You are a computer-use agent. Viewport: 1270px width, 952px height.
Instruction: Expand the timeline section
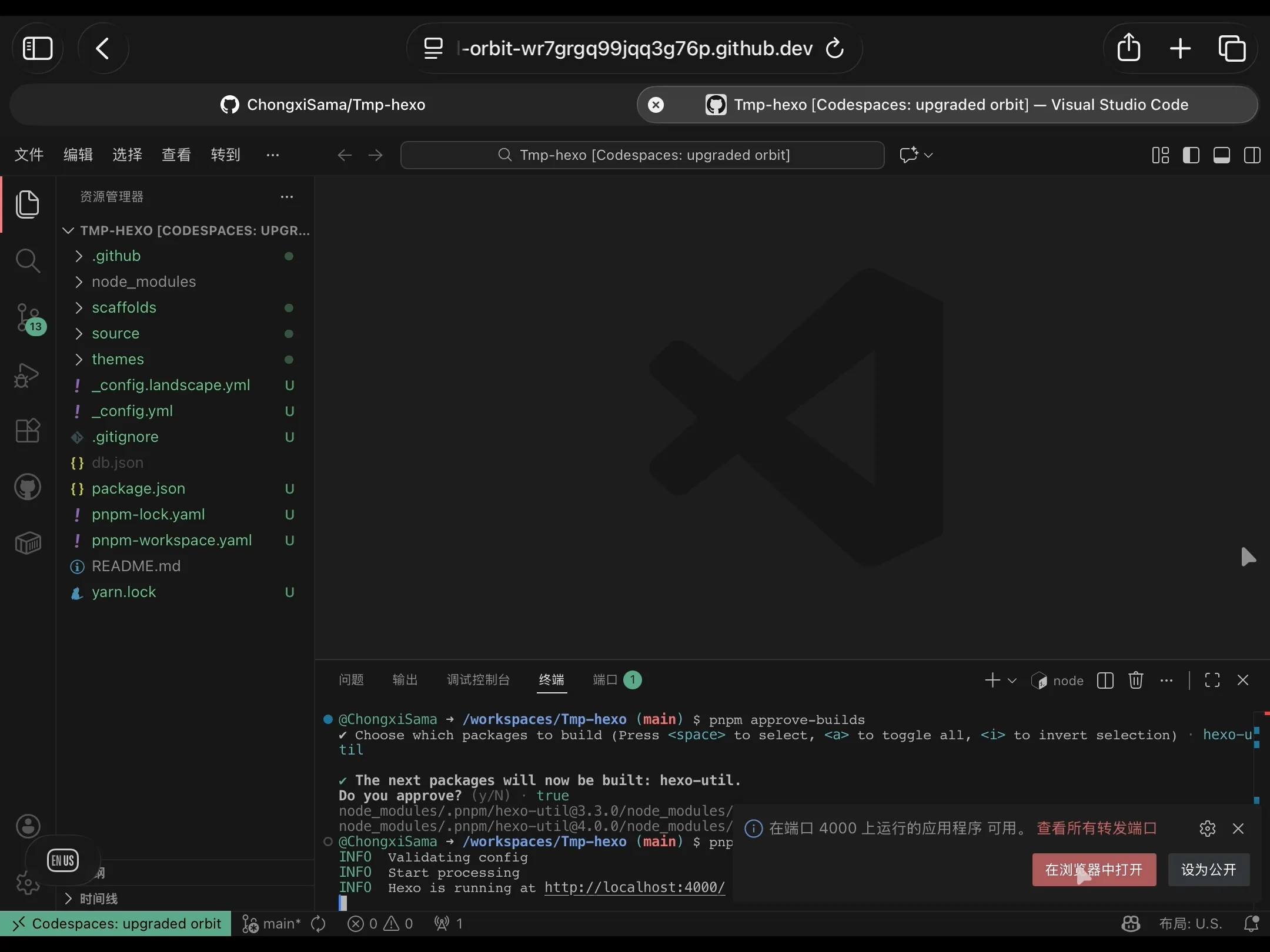click(x=98, y=899)
